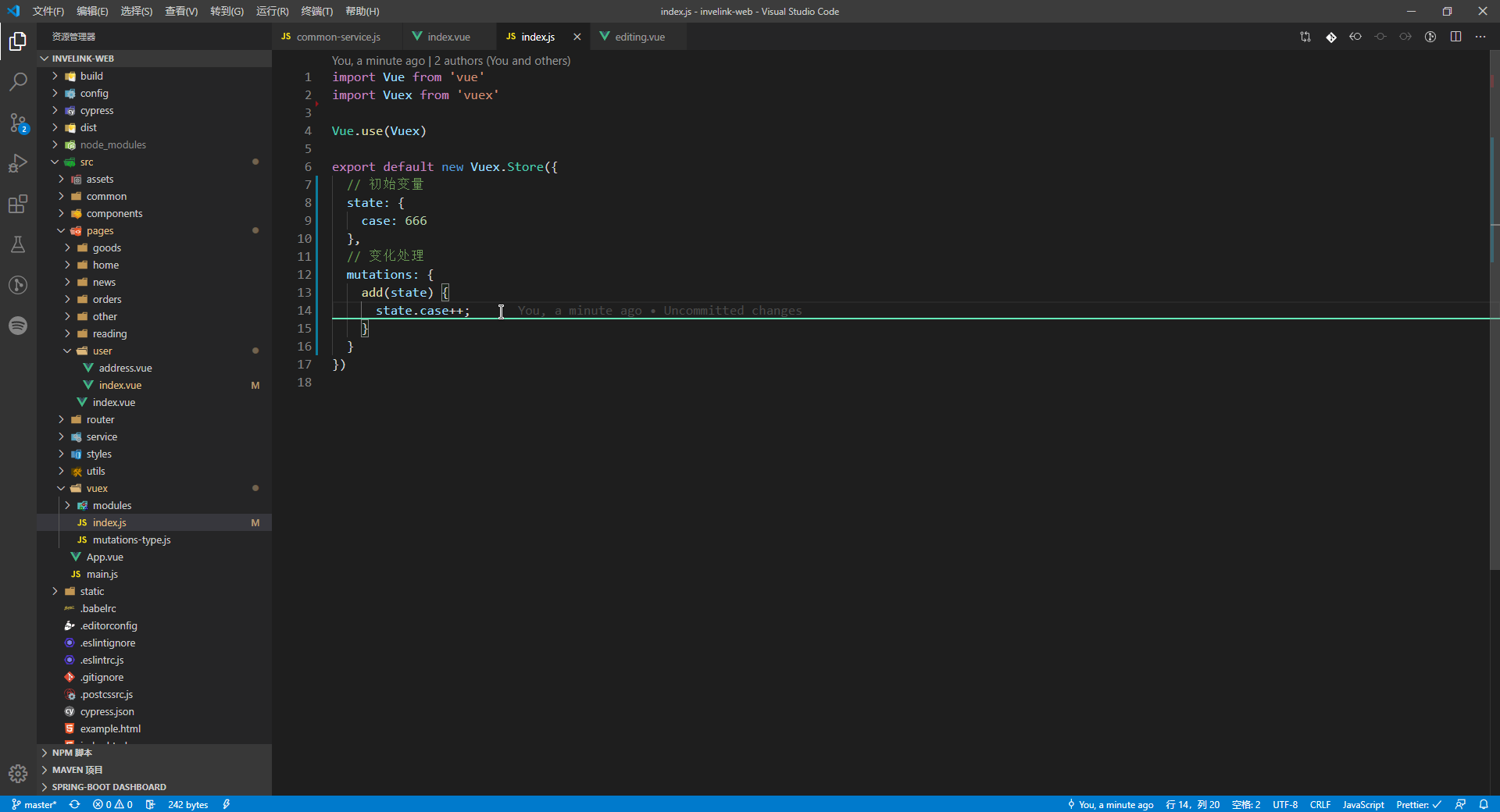The width and height of the screenshot is (1500, 812).
Task: Click the compare changes icon in editor toolbar
Action: [x=1305, y=37]
